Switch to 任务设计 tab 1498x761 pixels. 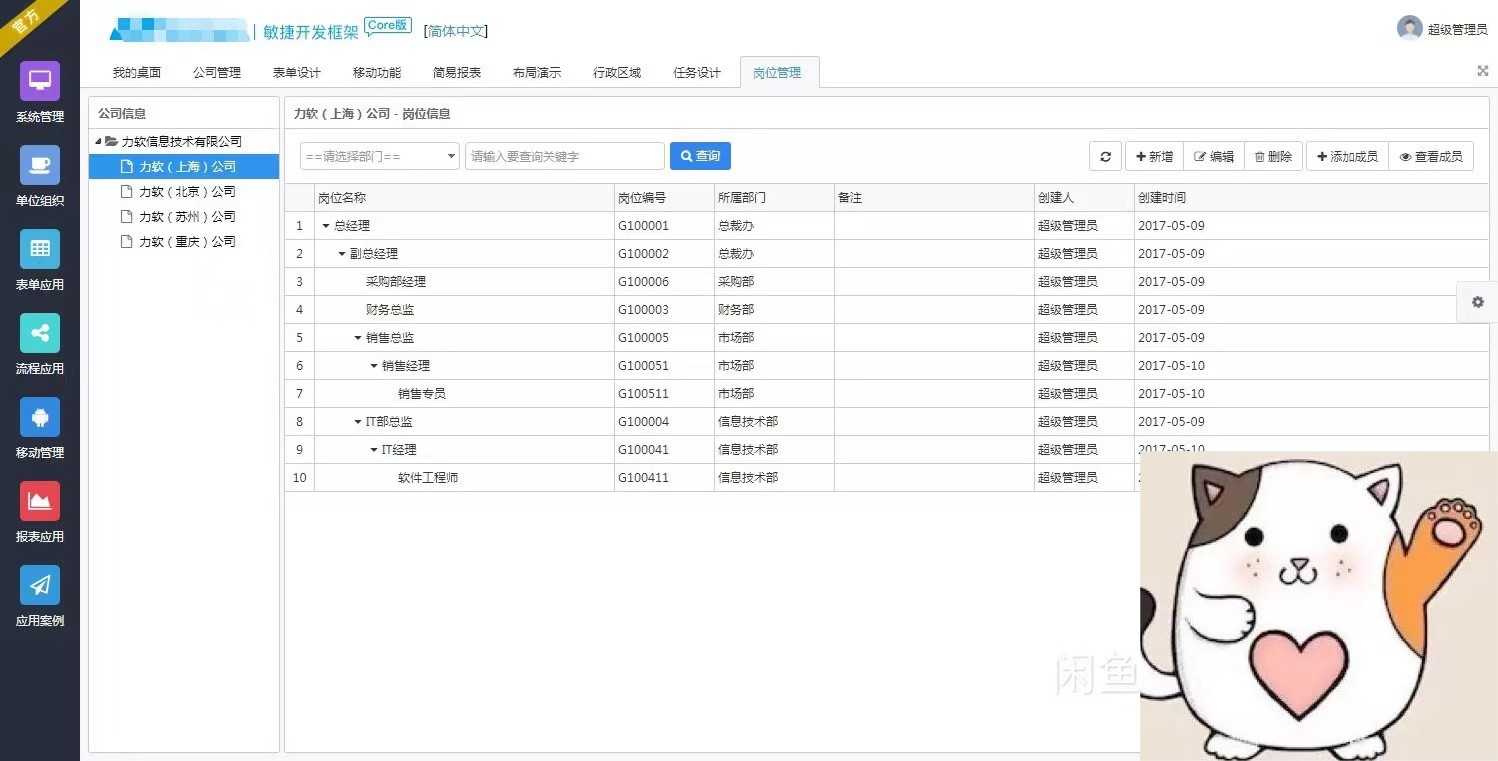(x=697, y=73)
